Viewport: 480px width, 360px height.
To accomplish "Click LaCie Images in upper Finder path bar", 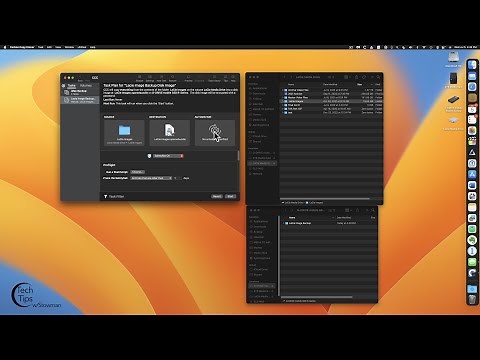I will 315,202.
